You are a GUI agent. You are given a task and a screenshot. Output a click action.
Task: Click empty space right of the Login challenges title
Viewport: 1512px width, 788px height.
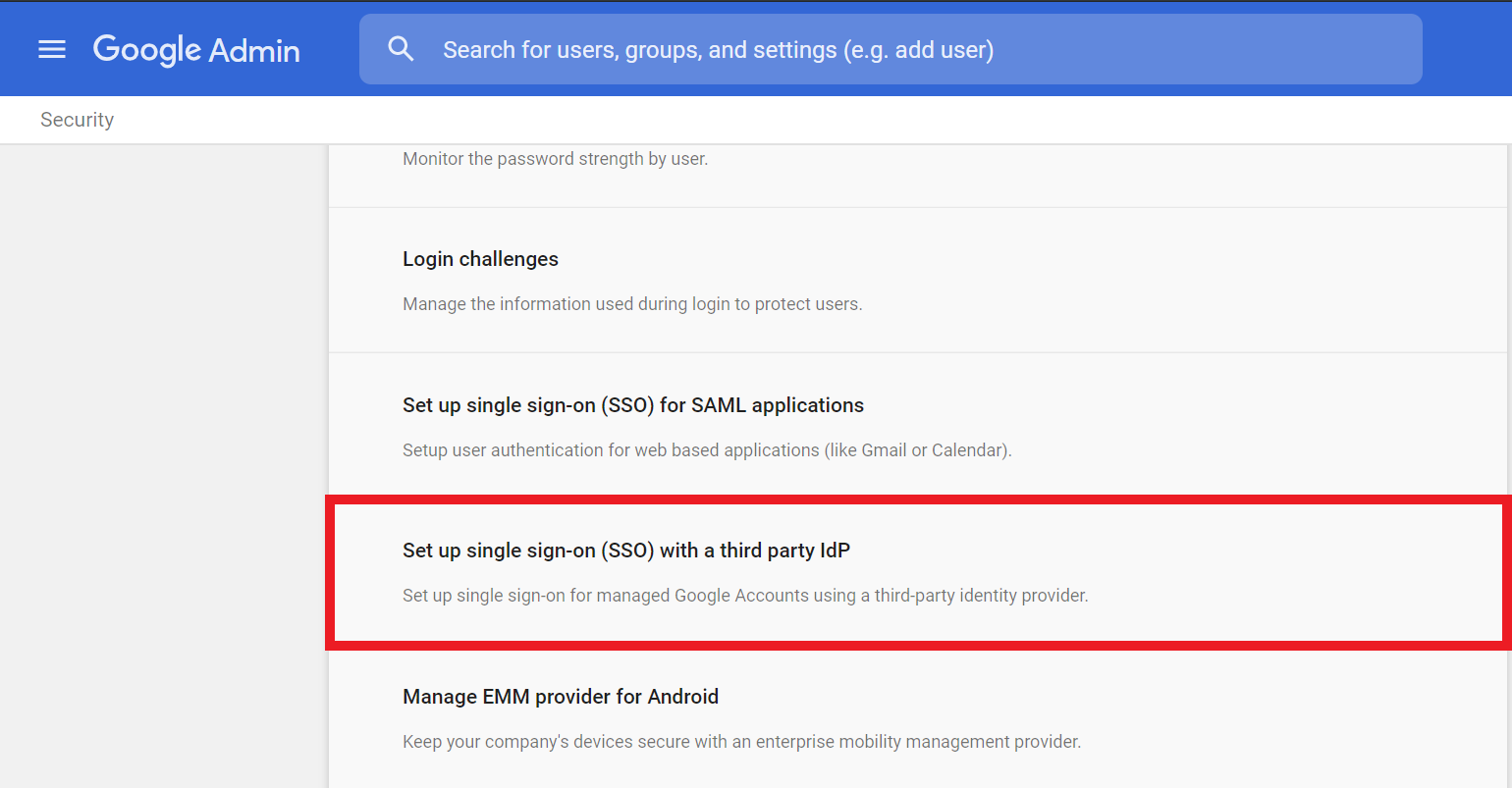(x=982, y=259)
